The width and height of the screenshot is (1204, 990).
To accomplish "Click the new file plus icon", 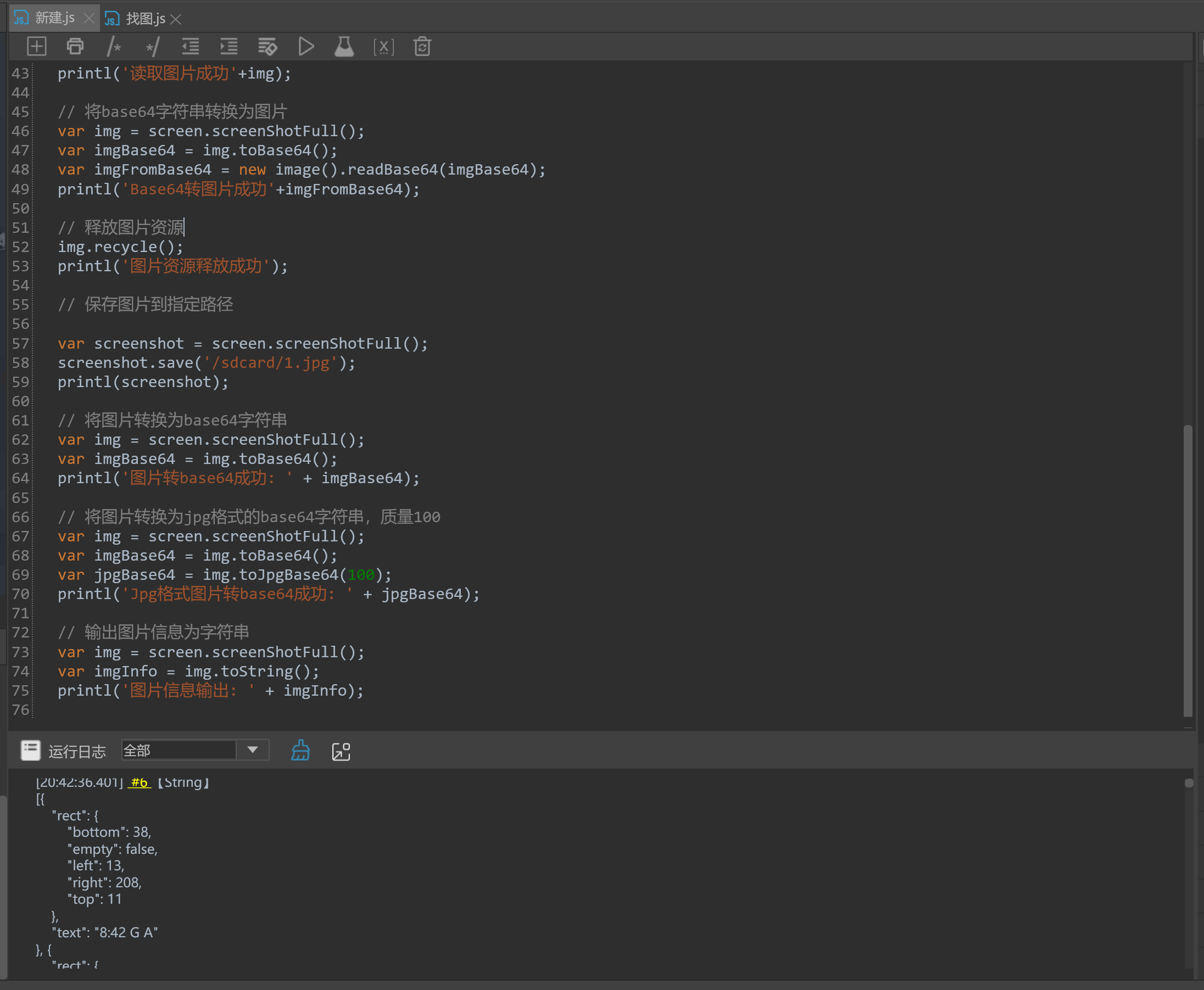I will [x=36, y=46].
